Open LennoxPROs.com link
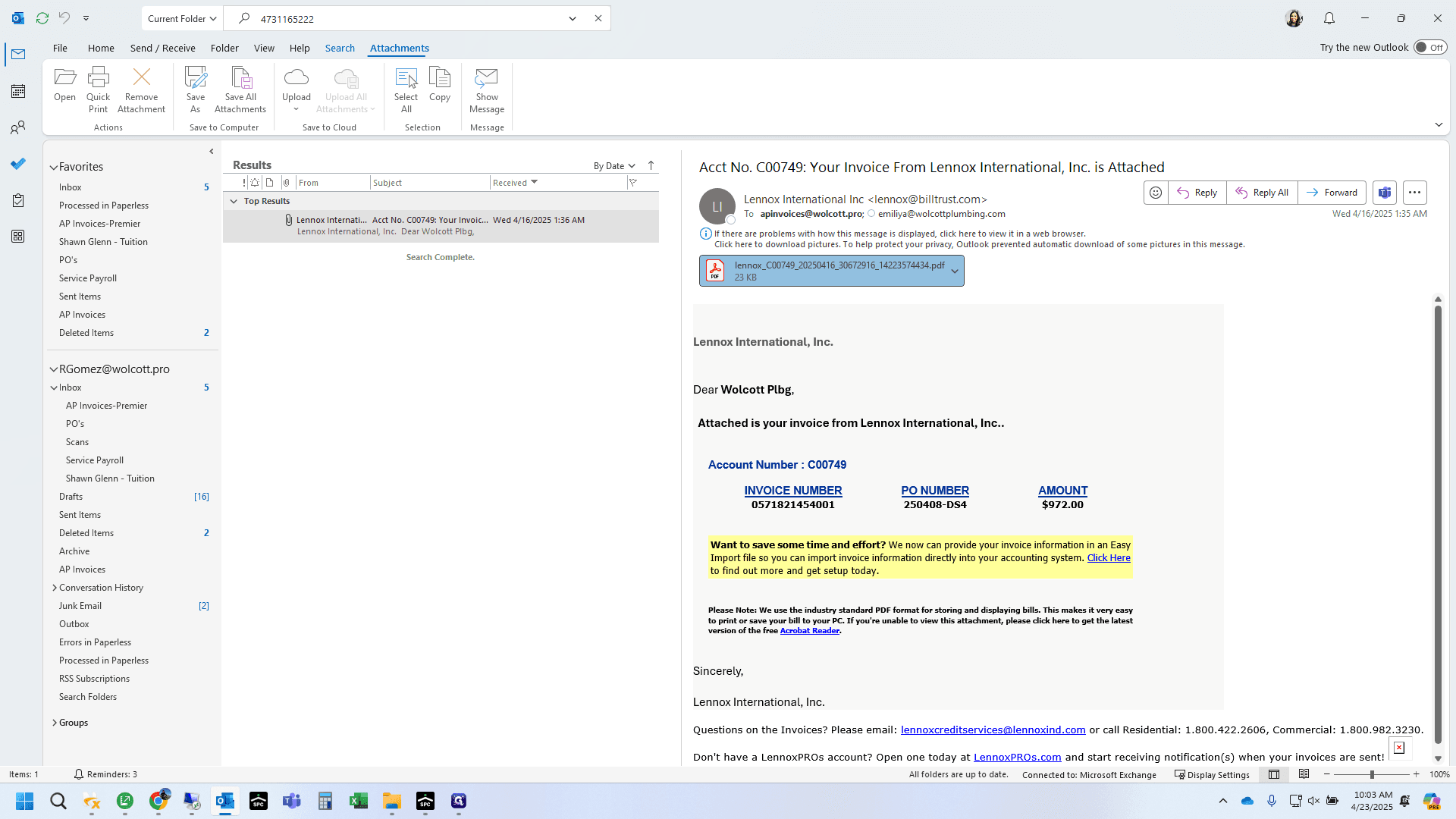 [1017, 758]
